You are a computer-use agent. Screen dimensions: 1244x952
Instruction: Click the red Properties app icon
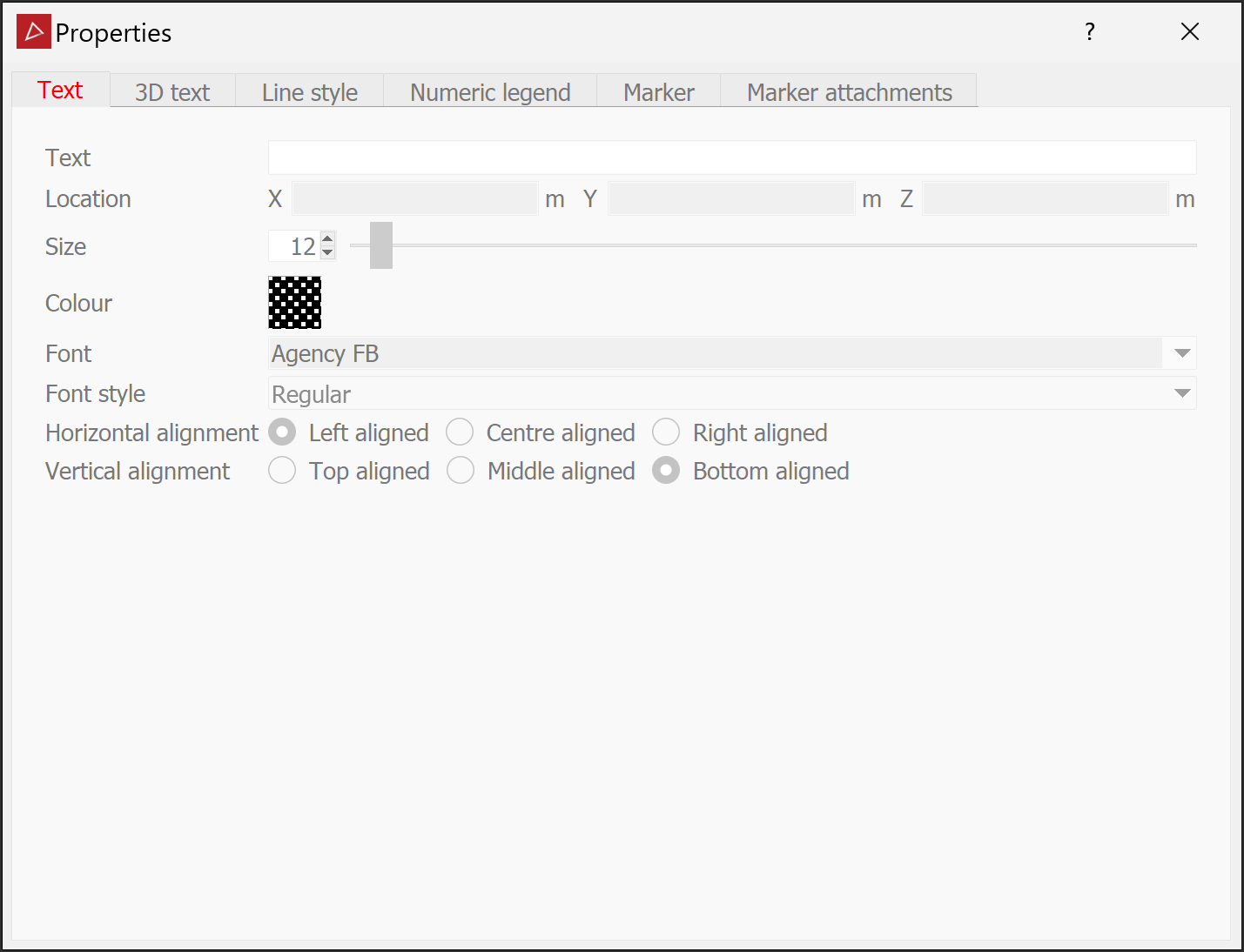pyautogui.click(x=34, y=32)
